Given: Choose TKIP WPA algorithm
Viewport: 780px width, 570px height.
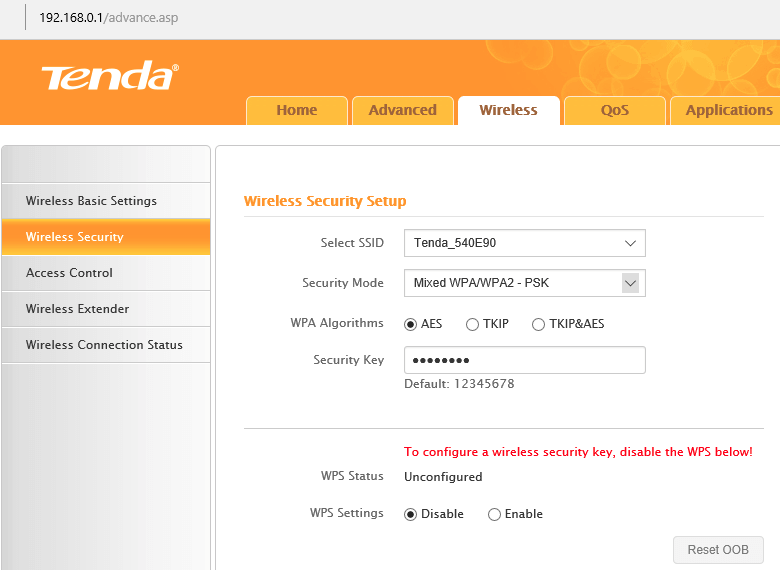Looking at the screenshot, I should (x=472, y=324).
